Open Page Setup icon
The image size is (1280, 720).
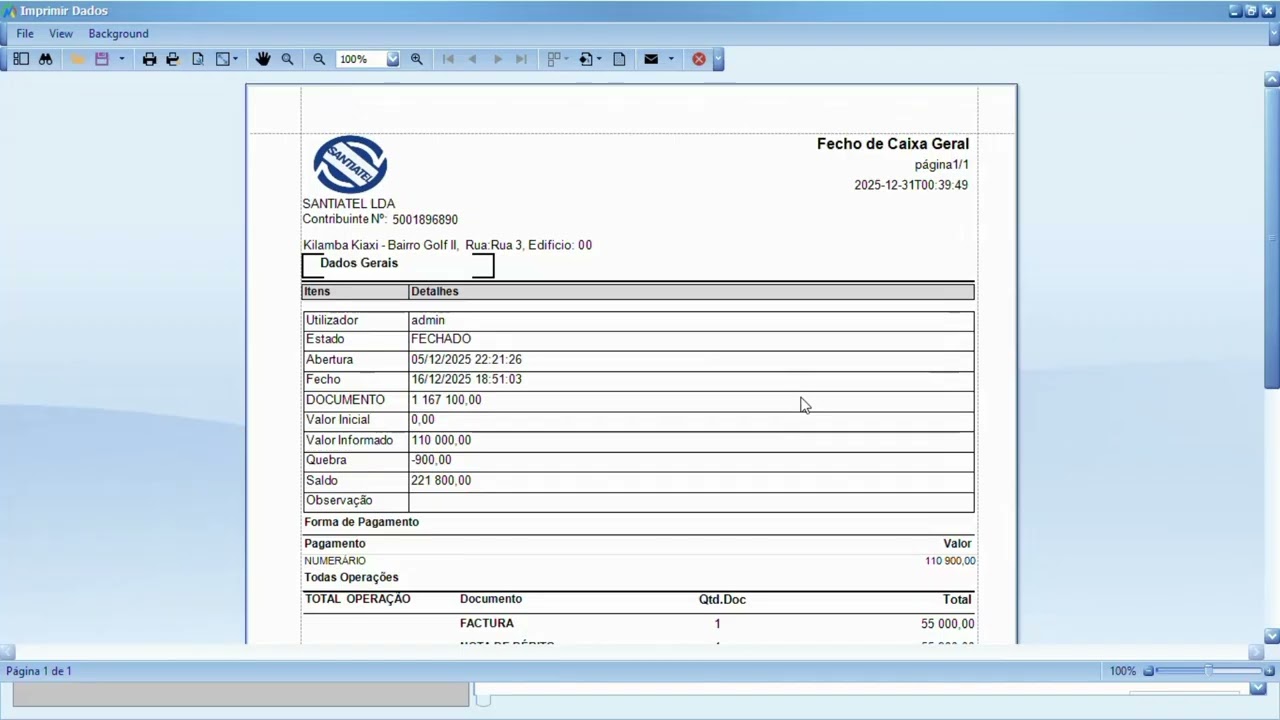click(x=198, y=59)
